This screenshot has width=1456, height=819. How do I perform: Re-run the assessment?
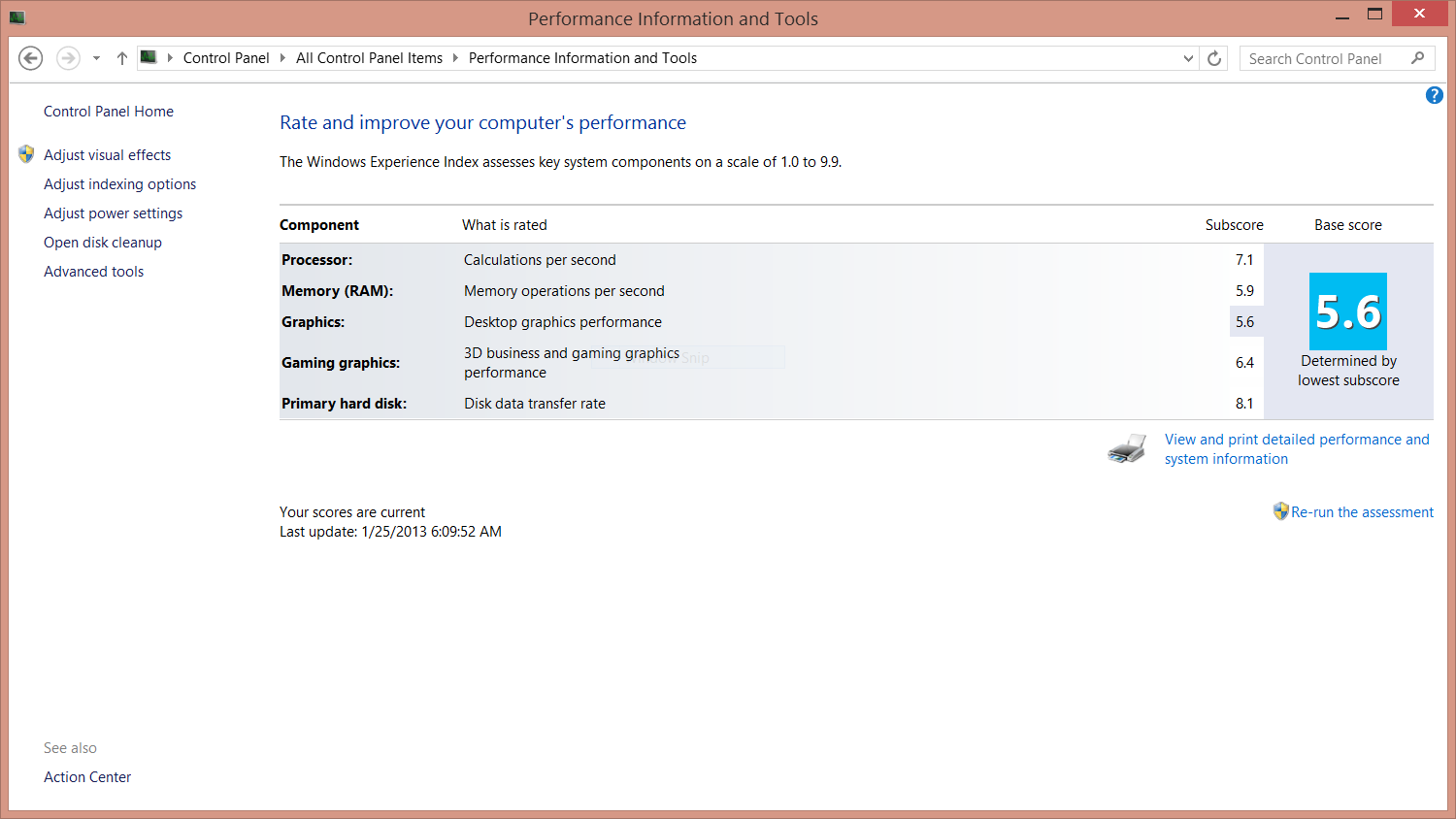pos(1362,512)
